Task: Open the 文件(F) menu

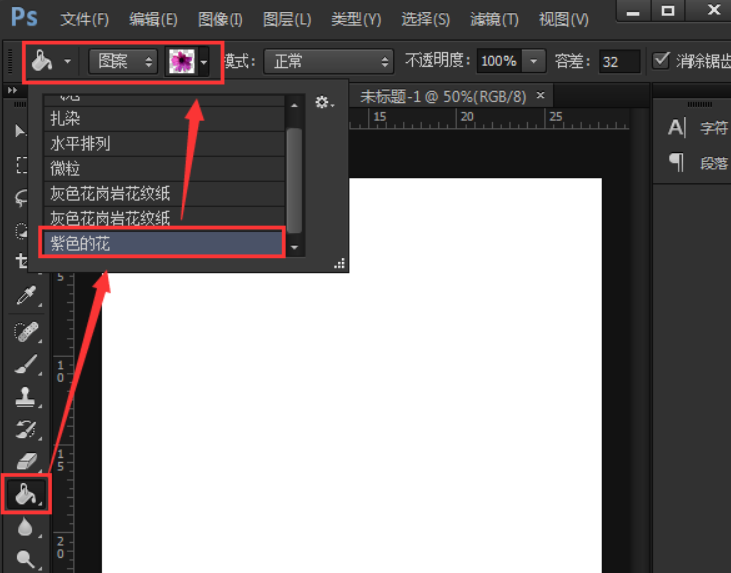Action: [x=84, y=20]
